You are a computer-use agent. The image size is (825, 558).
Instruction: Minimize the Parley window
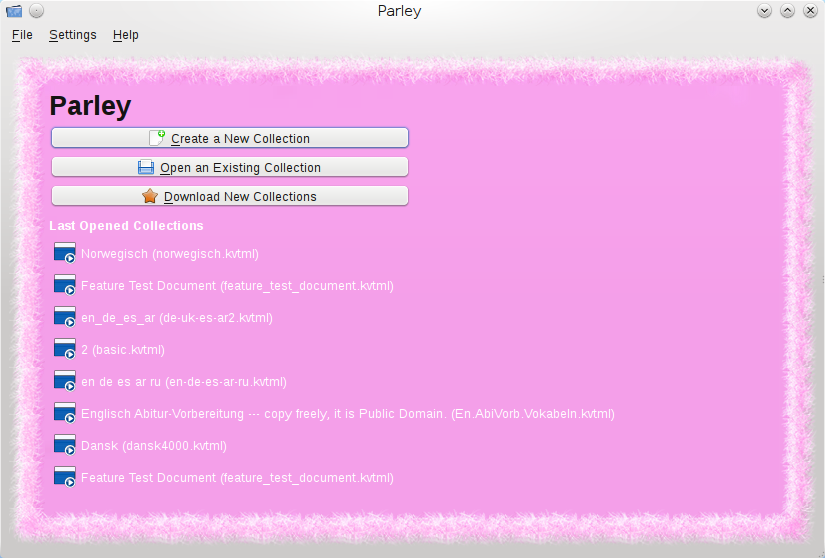tap(764, 11)
